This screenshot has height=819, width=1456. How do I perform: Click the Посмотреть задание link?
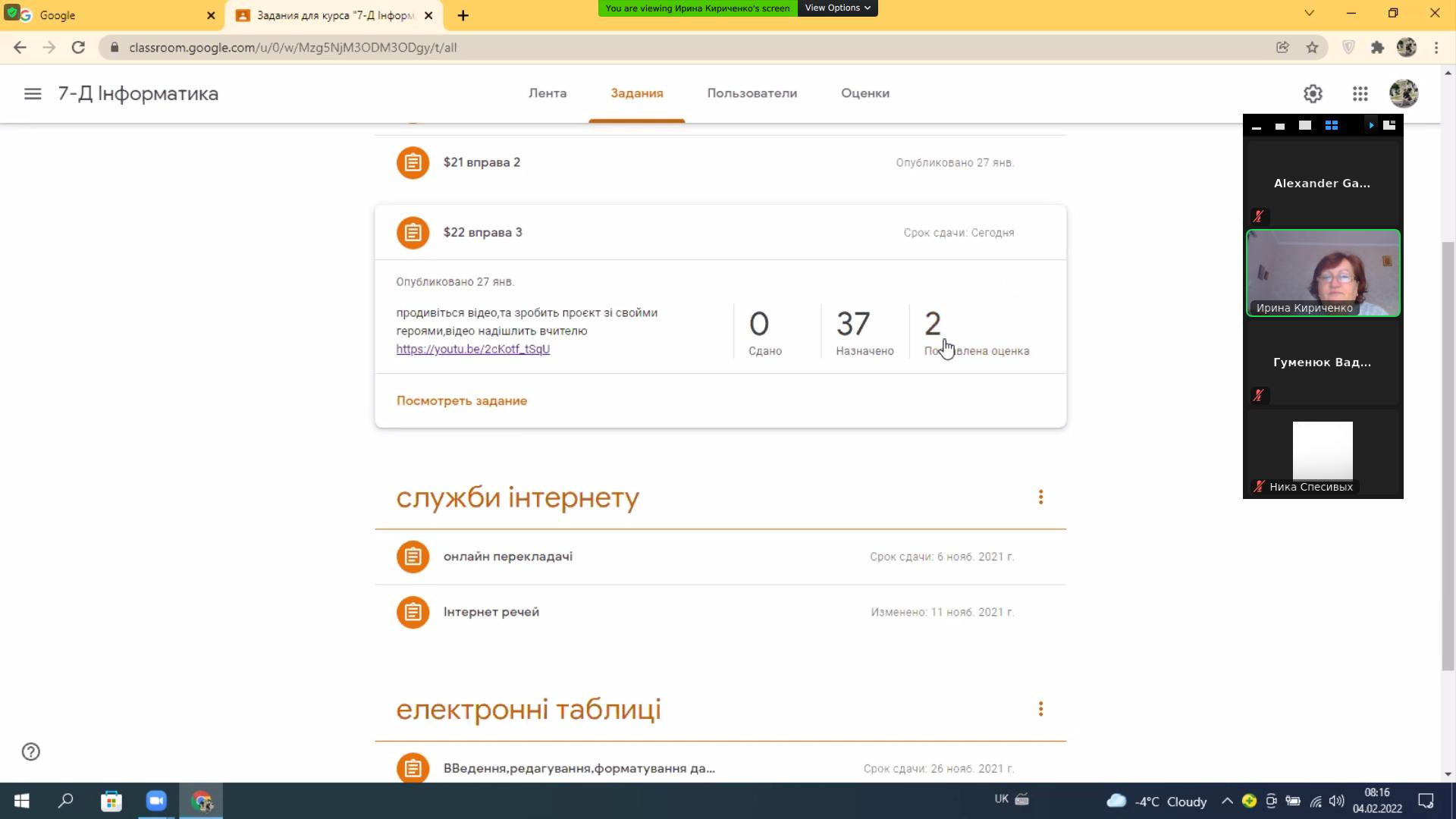tap(461, 400)
